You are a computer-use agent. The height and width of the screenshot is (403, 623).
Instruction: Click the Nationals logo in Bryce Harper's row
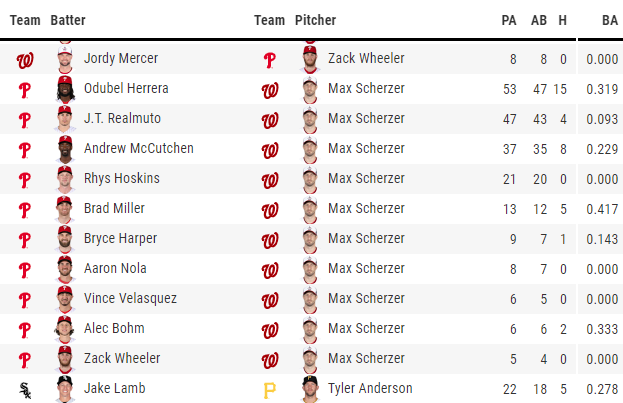click(269, 239)
